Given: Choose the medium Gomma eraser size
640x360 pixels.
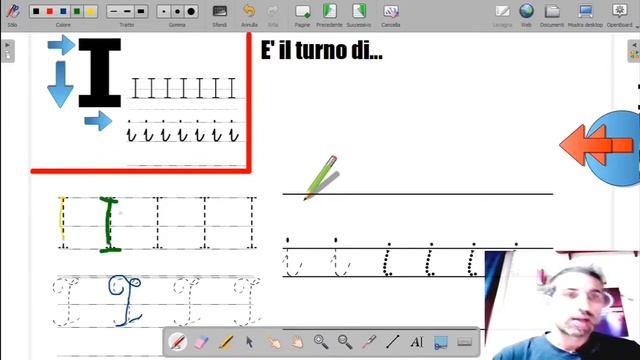Looking at the screenshot, I should pyautogui.click(x=178, y=11).
